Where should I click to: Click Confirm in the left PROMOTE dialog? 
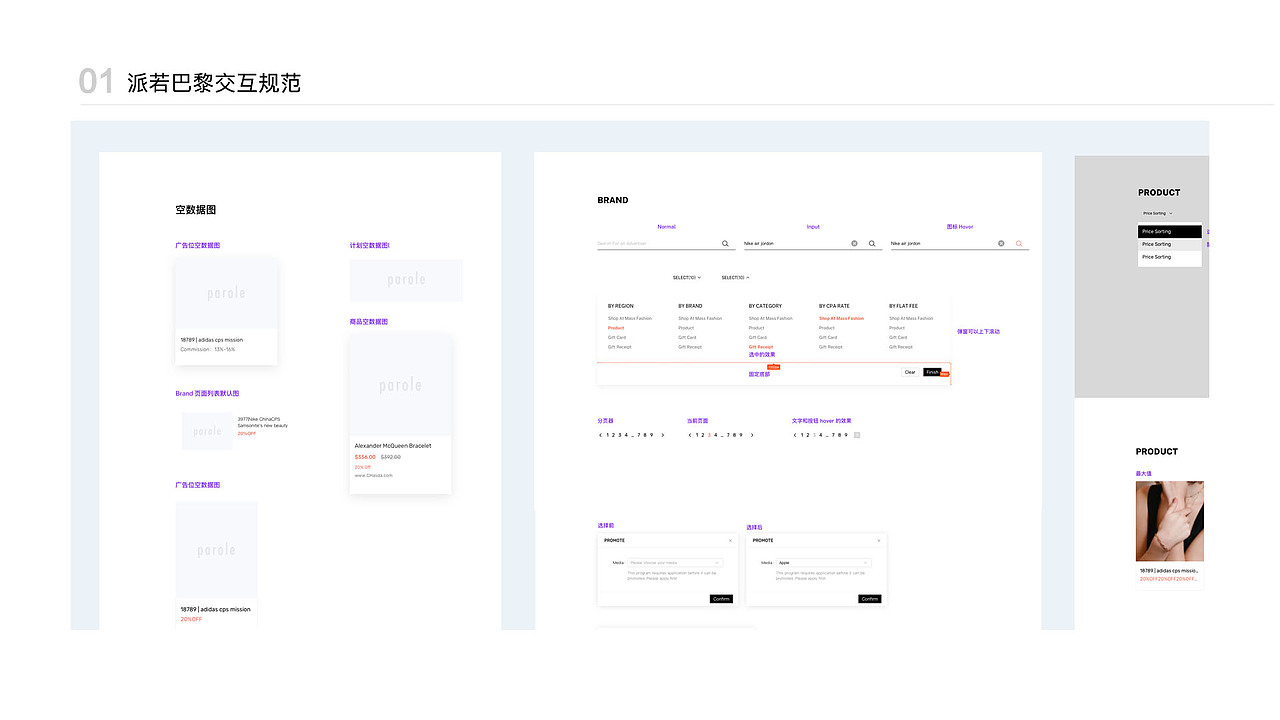(x=721, y=599)
